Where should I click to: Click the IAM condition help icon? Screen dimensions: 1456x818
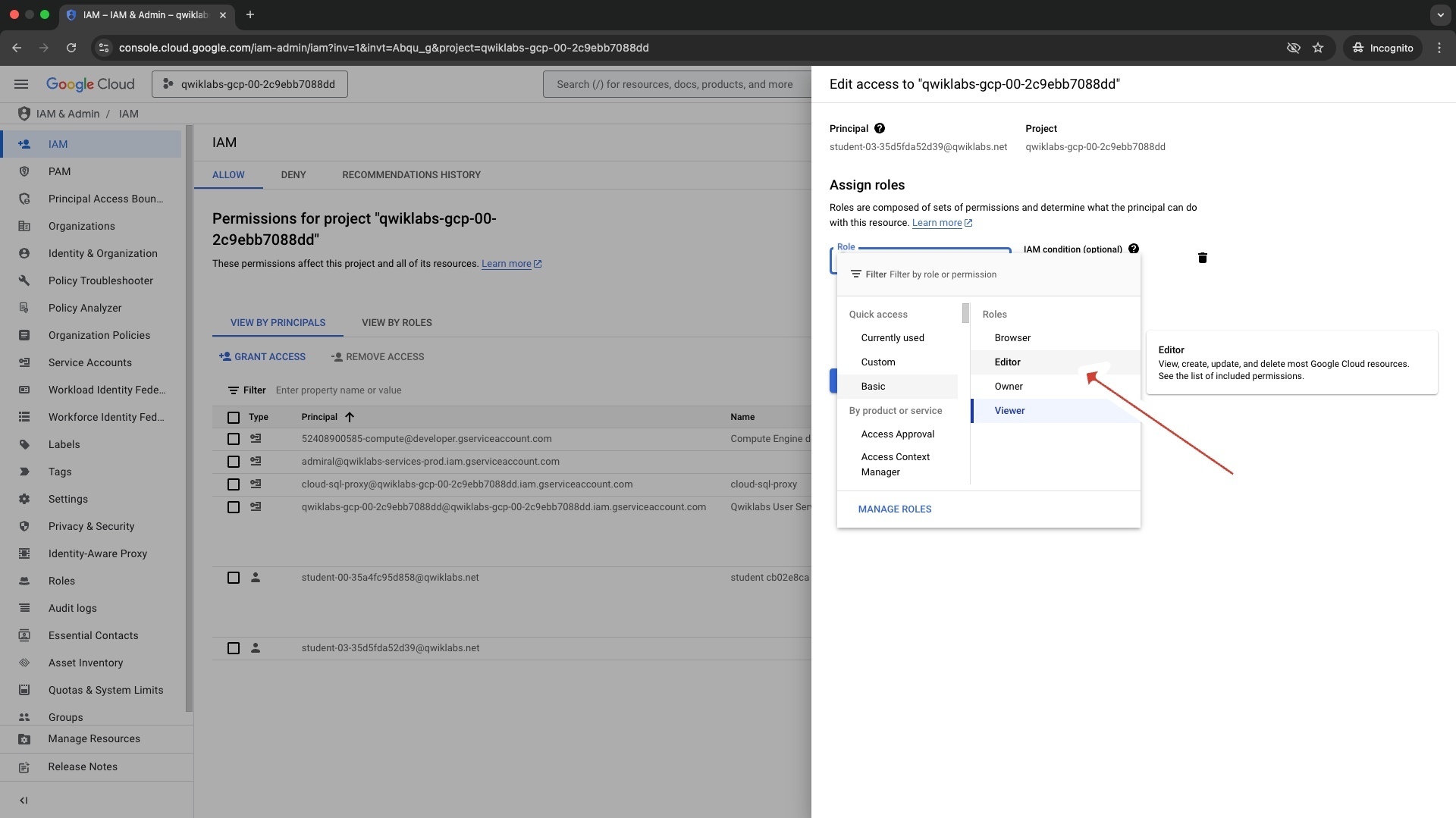(1134, 249)
